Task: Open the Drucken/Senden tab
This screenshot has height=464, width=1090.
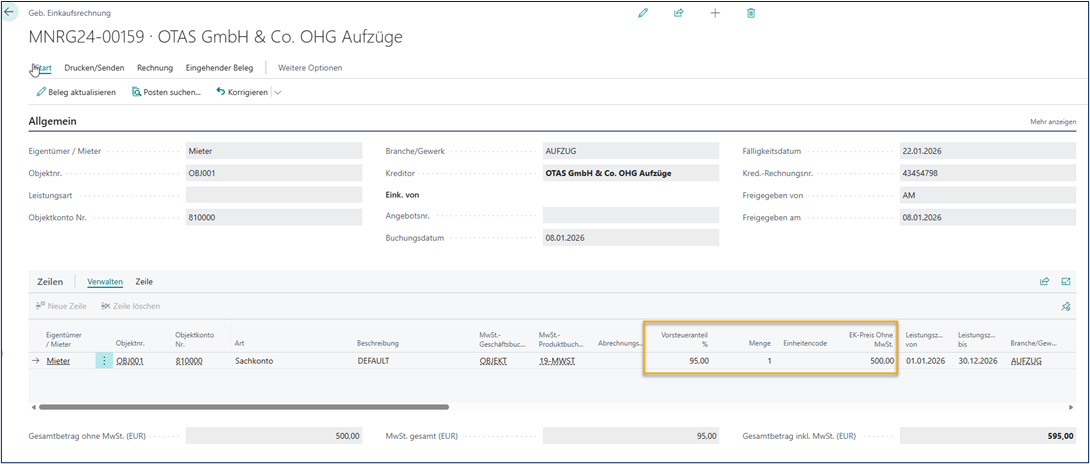Action: [94, 68]
